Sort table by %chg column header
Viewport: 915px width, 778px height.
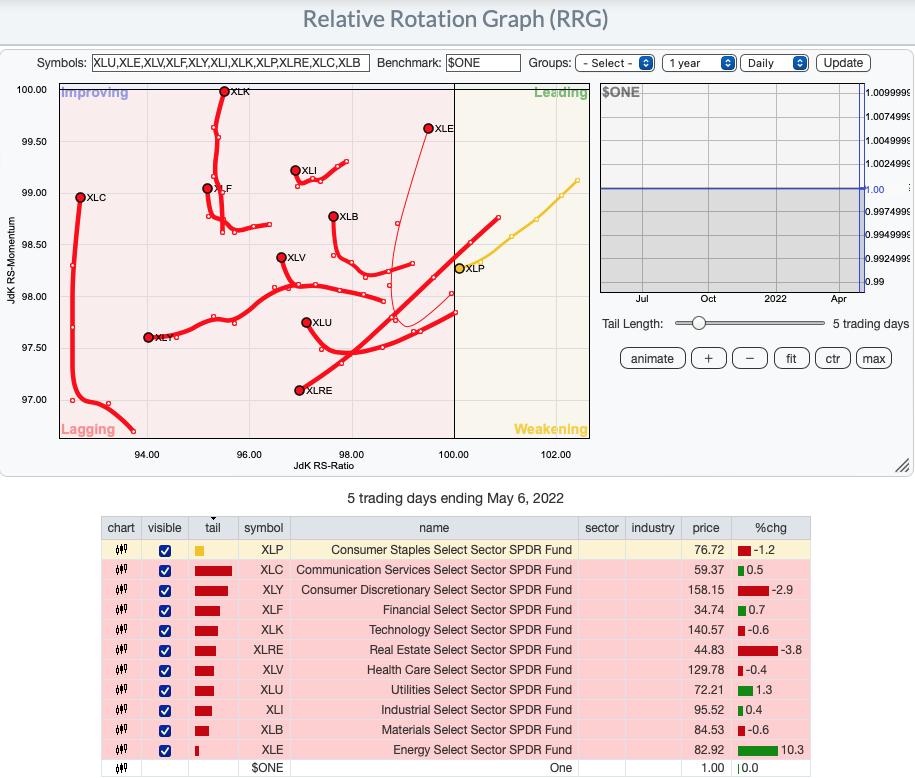(770, 528)
